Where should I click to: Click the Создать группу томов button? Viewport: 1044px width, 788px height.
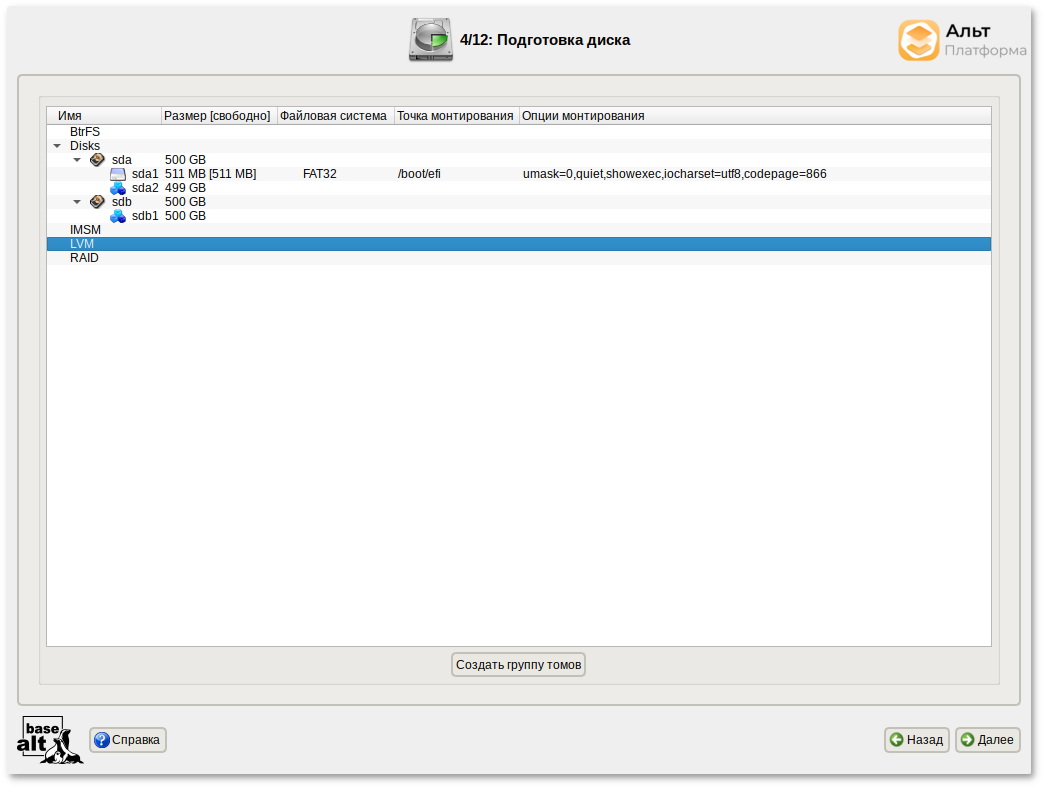pos(518,664)
